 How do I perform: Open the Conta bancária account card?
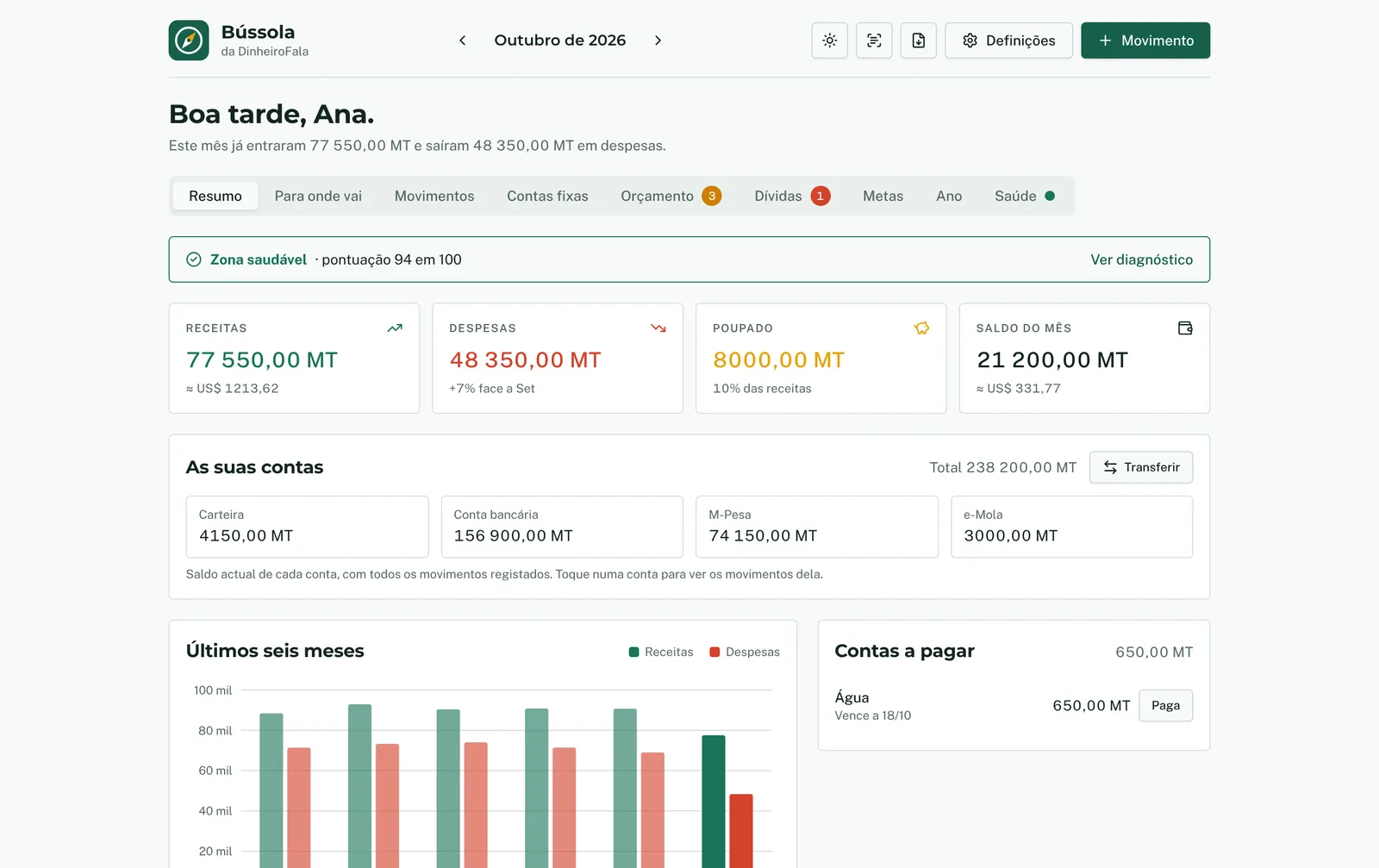[x=562, y=527]
